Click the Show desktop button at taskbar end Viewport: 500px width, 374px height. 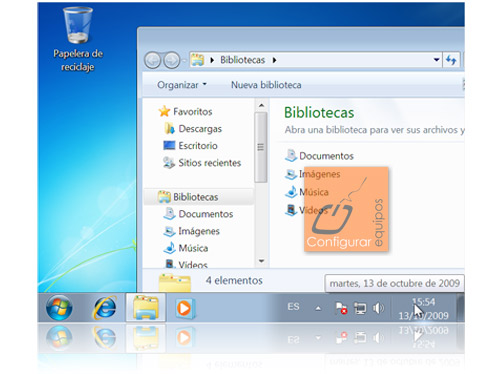pyautogui.click(x=460, y=307)
